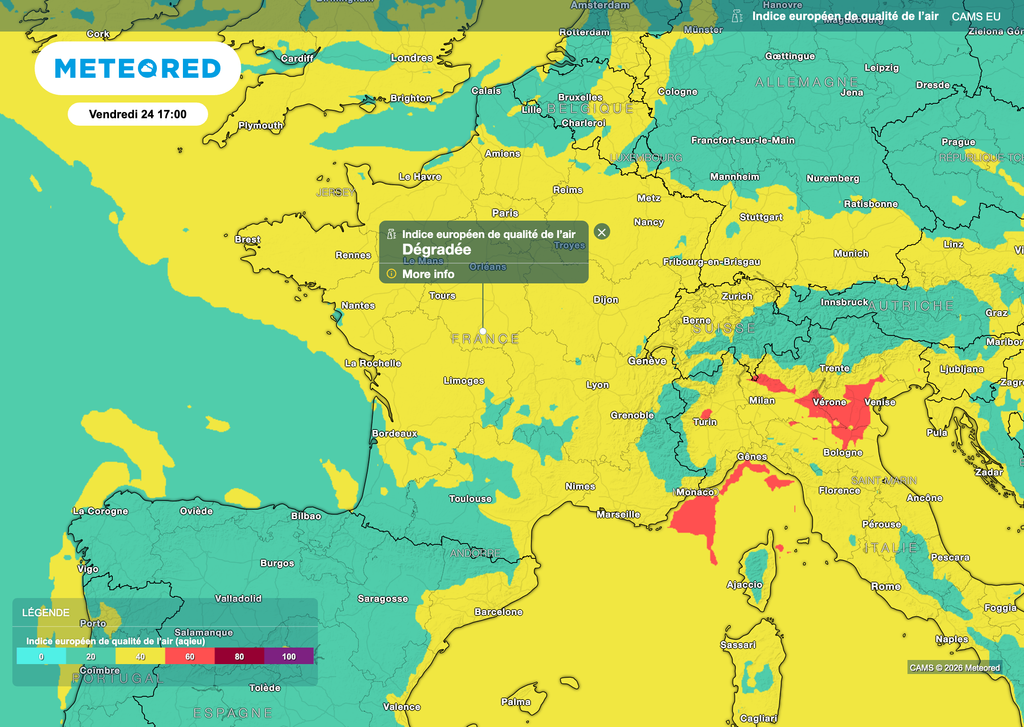Click the air quality icon in popup header
This screenshot has height=727, width=1024.
tap(391, 233)
